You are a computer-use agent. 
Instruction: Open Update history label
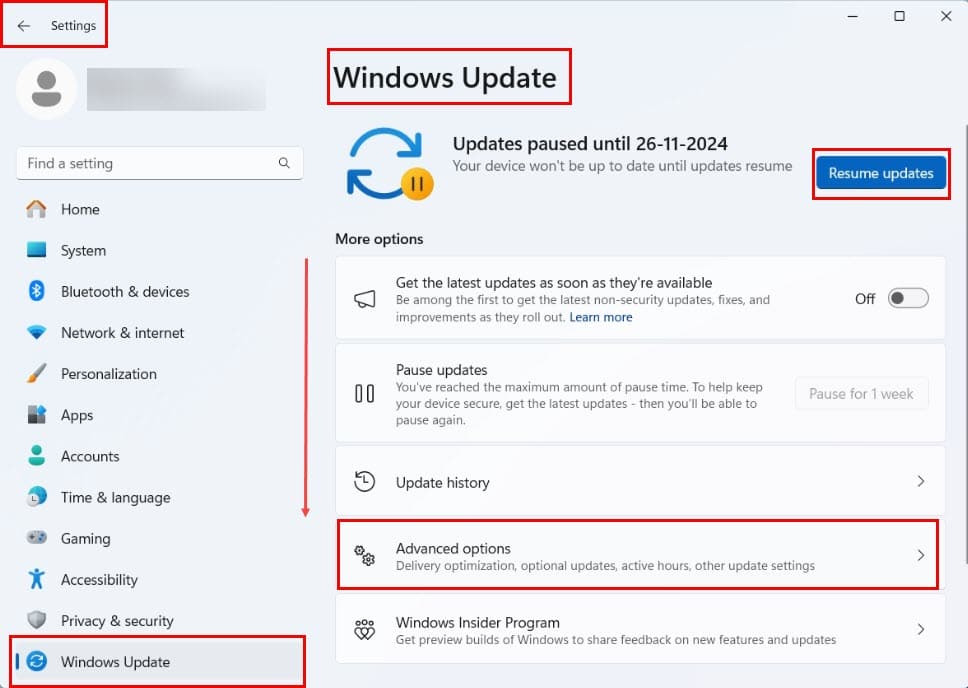click(443, 482)
